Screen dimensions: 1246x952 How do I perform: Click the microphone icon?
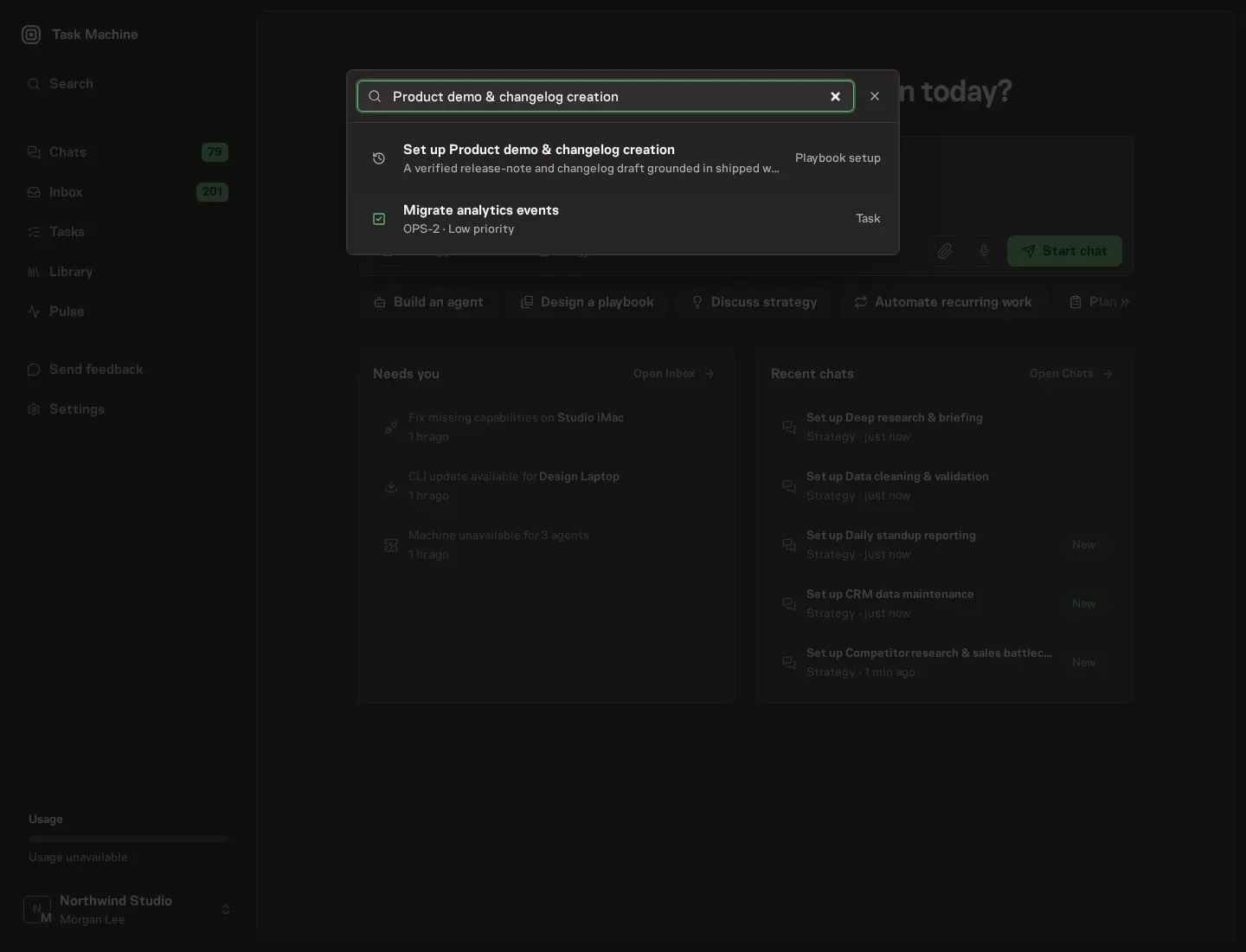tap(984, 251)
